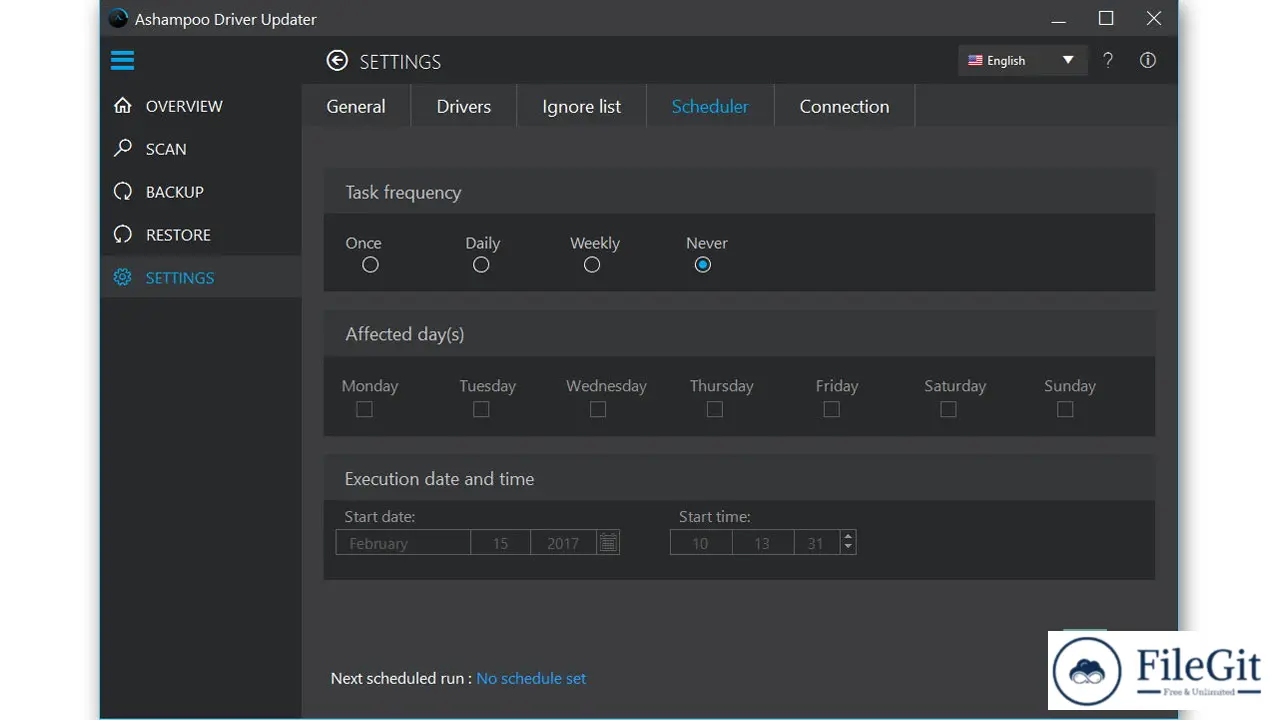Switch to the General tab
This screenshot has height=720, width=1280.
click(356, 106)
